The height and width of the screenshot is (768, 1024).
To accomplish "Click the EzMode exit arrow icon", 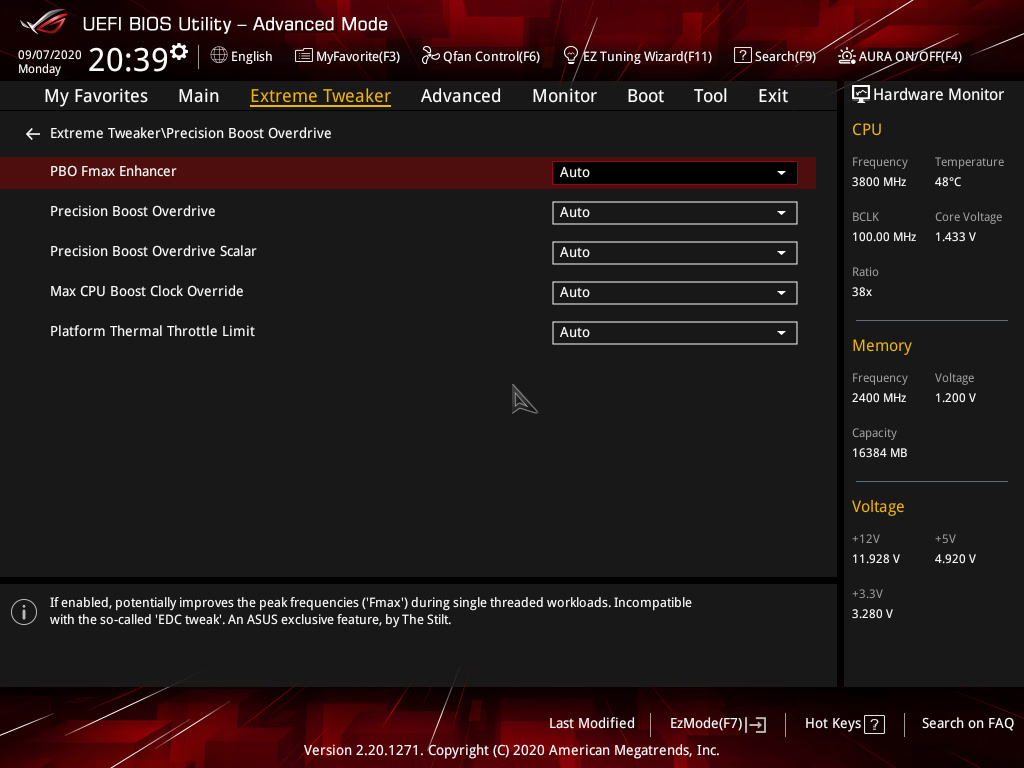I will coord(756,724).
